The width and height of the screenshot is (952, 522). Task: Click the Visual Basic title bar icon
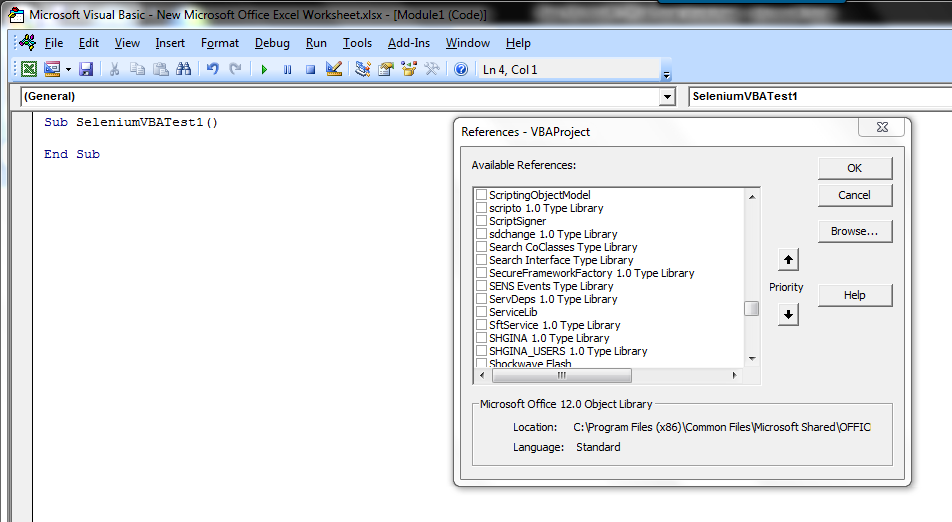click(16, 15)
